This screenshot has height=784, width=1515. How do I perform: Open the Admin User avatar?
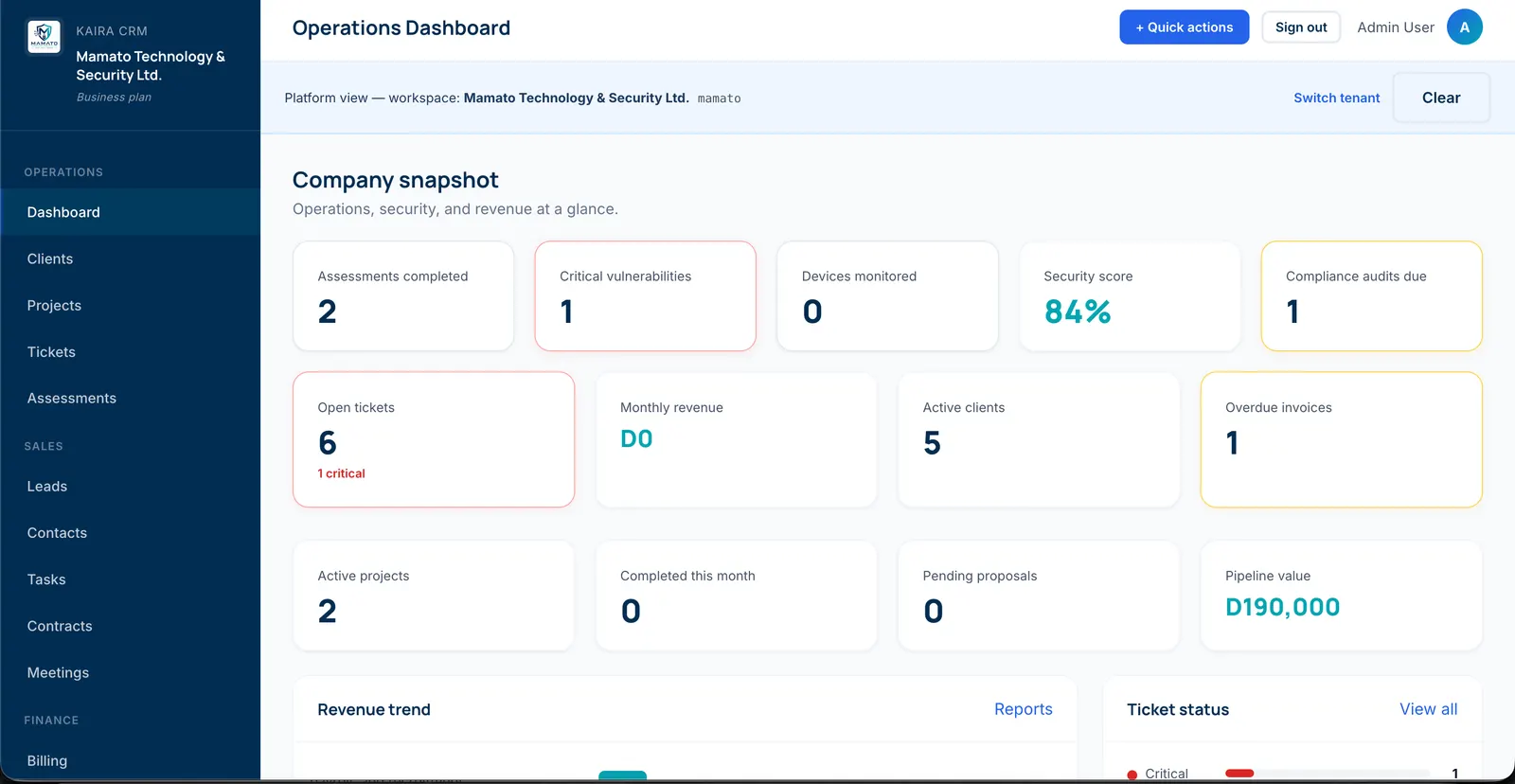pos(1464,27)
